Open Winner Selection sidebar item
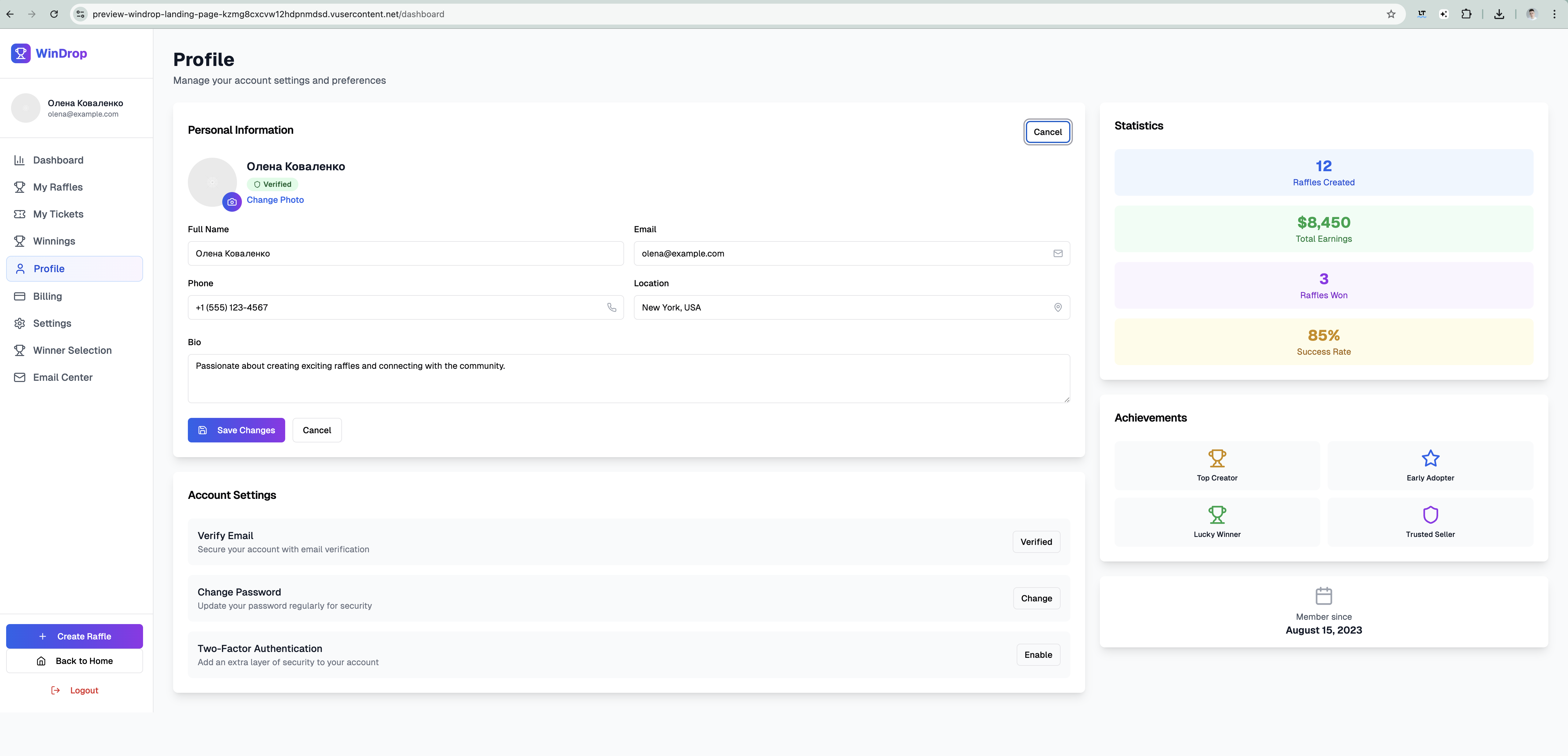Image resolution: width=1568 pixels, height=756 pixels. pyautogui.click(x=72, y=350)
